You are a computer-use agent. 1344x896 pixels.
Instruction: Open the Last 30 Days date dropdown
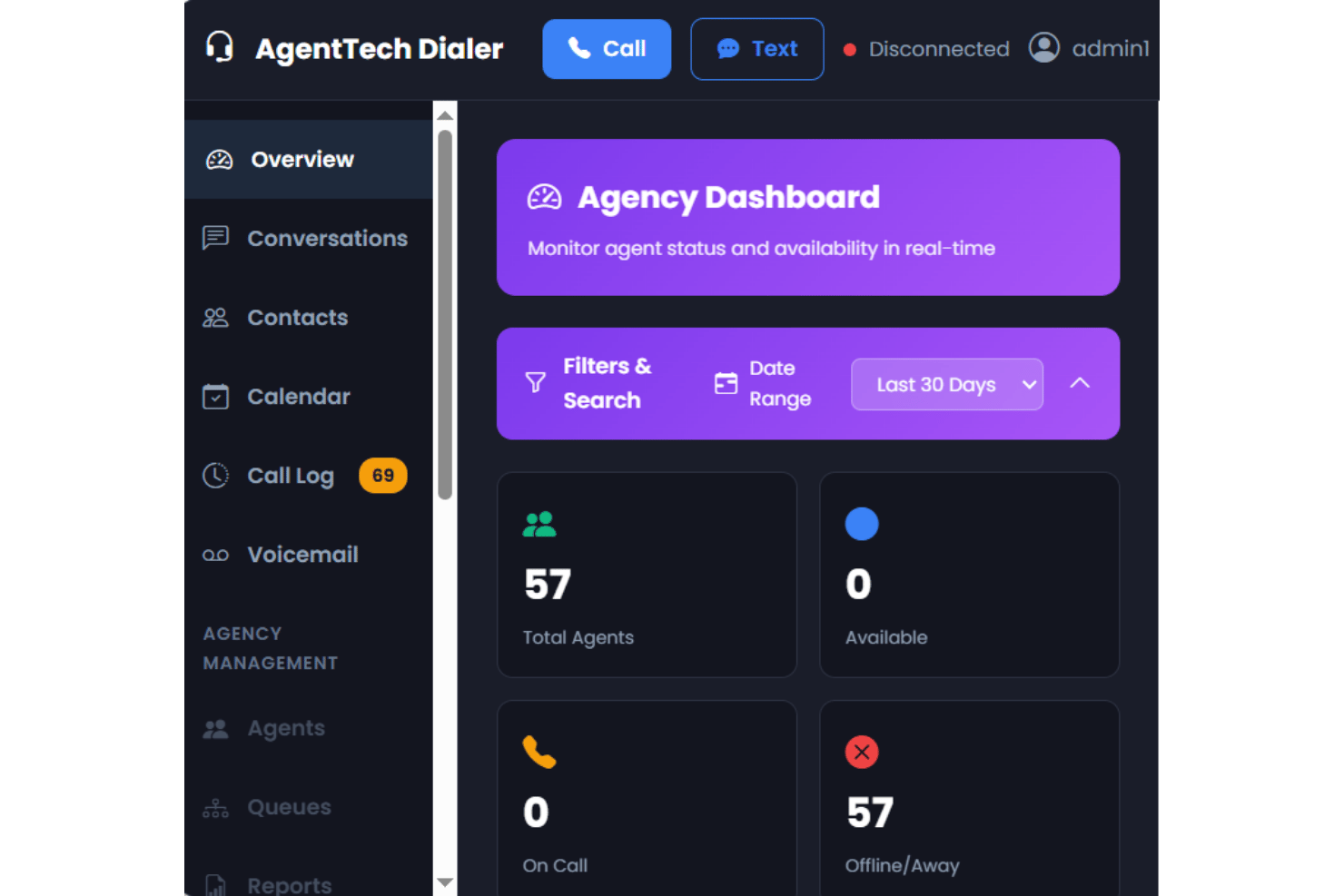pyautogui.click(x=947, y=384)
